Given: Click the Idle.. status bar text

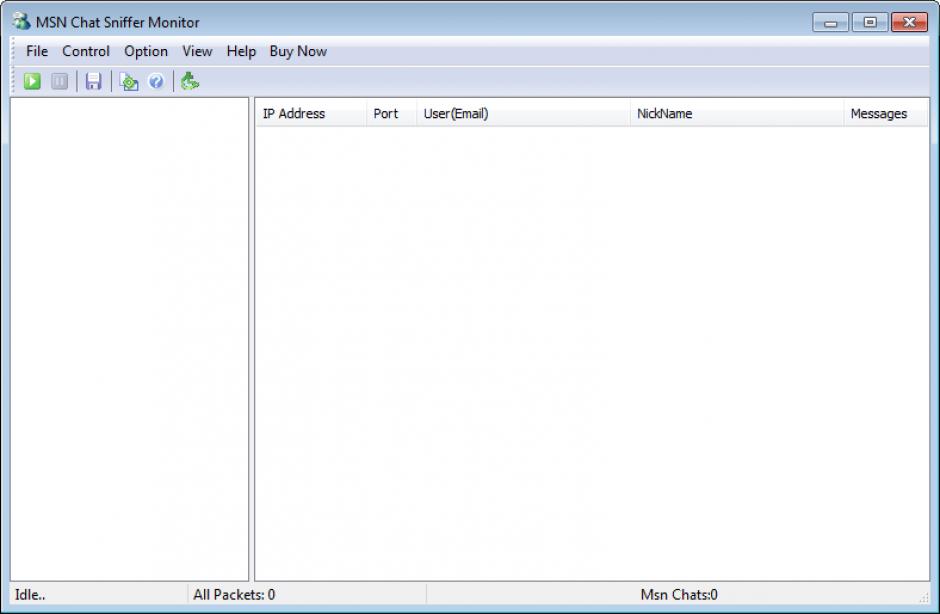Looking at the screenshot, I should pos(30,595).
